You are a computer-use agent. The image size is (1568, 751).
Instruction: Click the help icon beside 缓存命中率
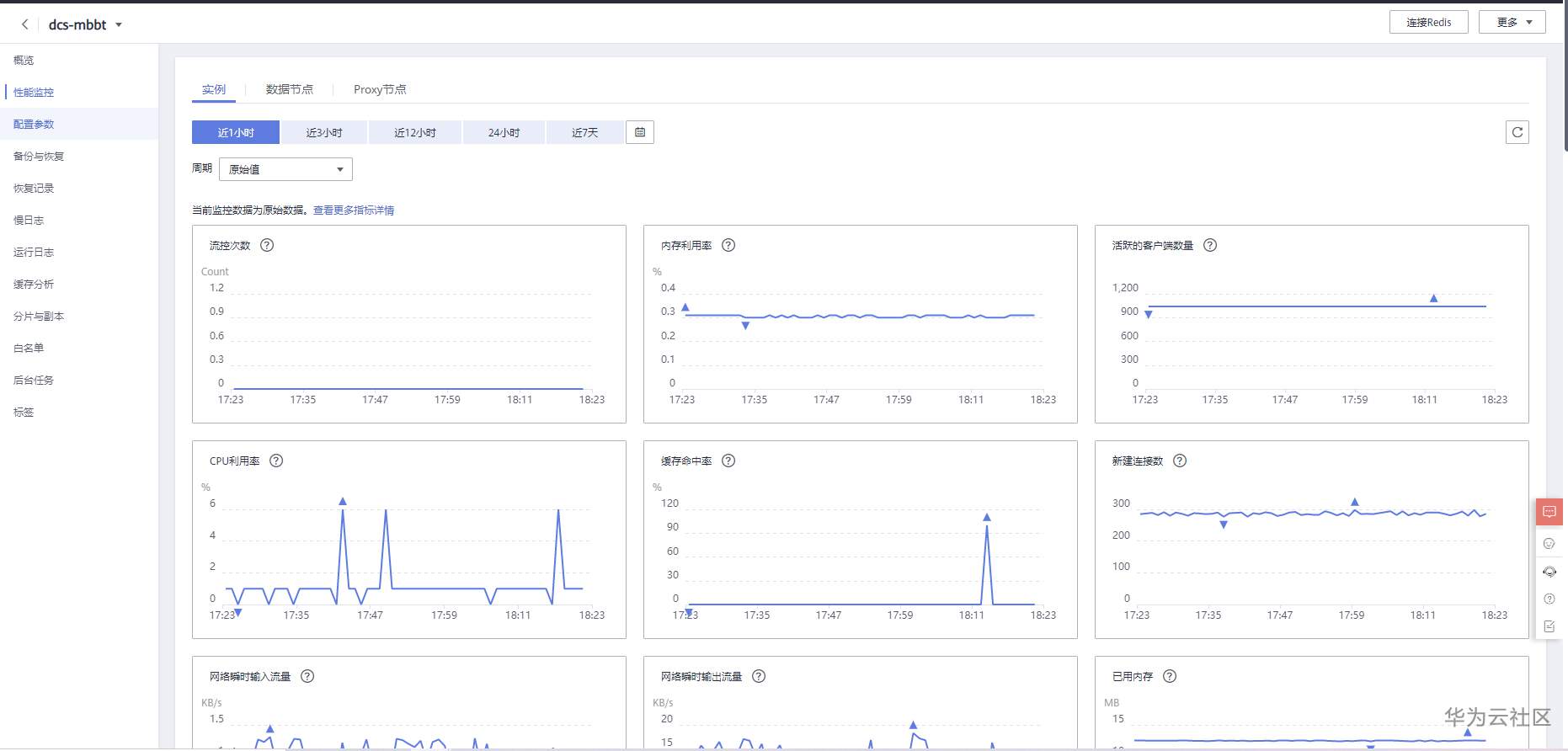click(x=728, y=461)
